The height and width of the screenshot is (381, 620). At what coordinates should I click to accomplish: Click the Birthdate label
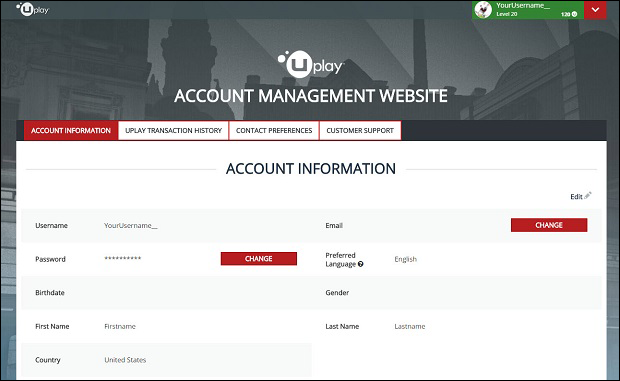pos(50,293)
